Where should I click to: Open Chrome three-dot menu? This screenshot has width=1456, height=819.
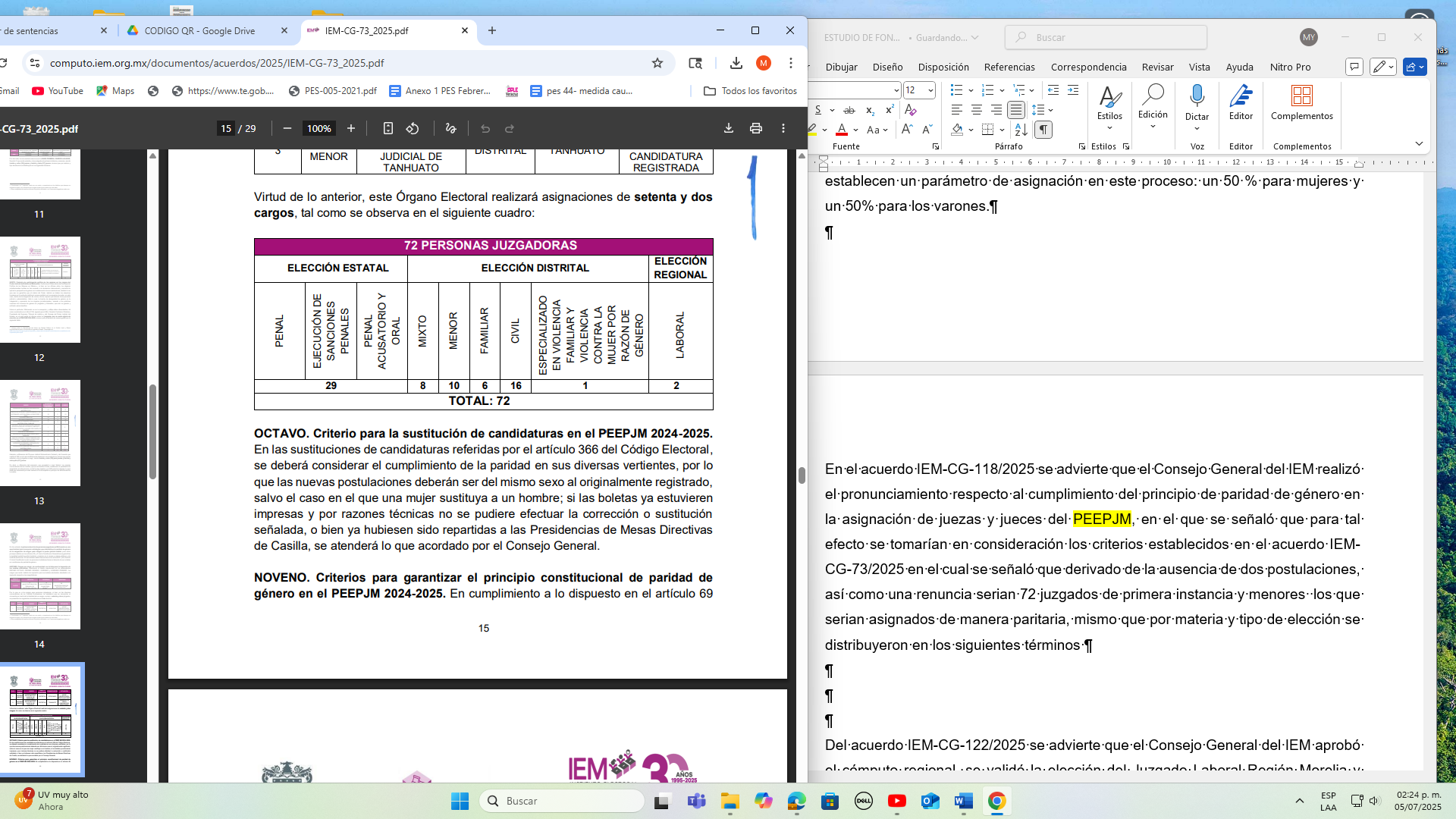(x=791, y=63)
